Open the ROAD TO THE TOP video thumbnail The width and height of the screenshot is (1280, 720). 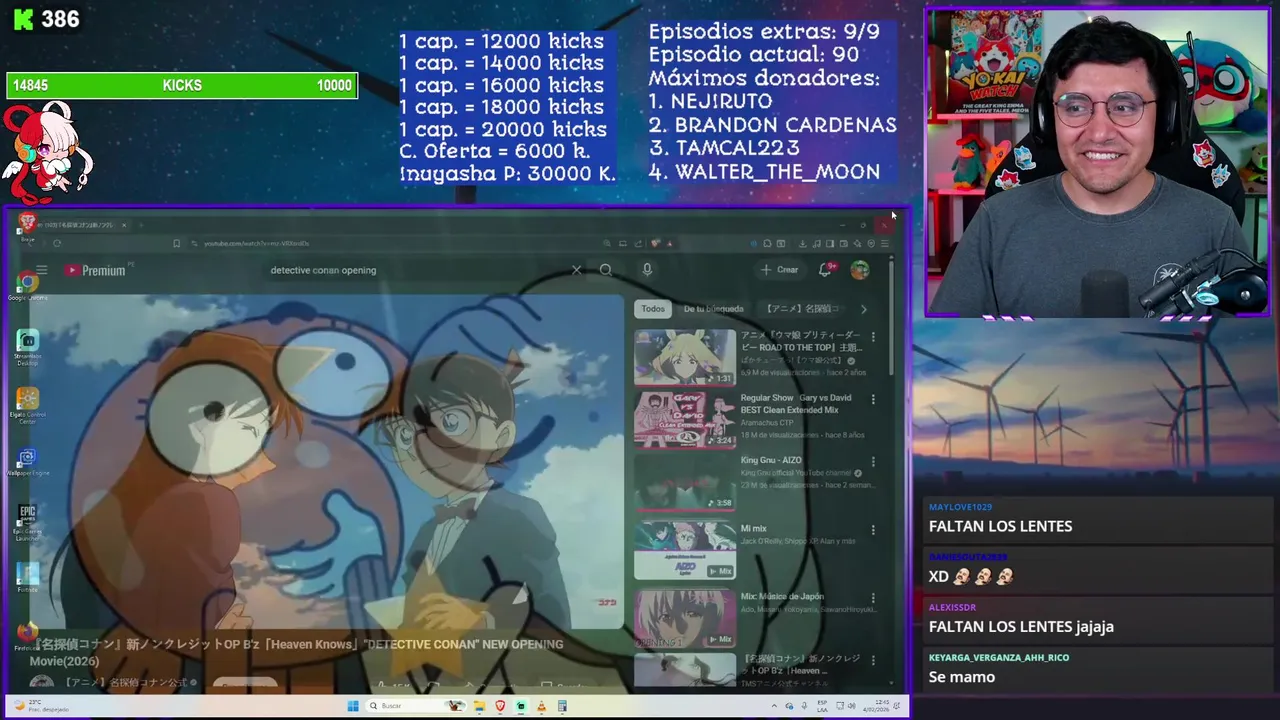tap(685, 357)
